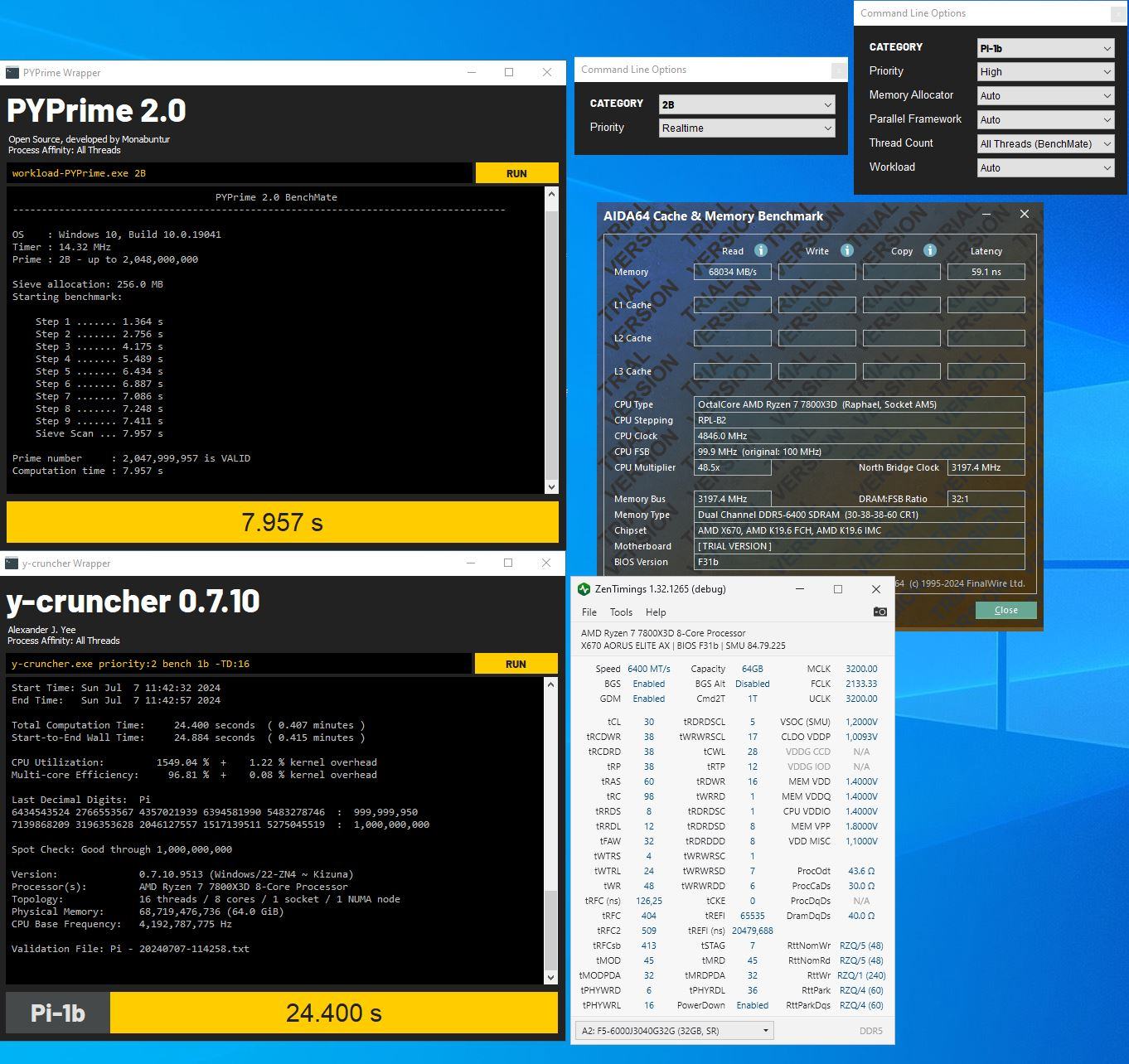Image resolution: width=1129 pixels, height=1064 pixels.
Task: Click the y-cruncher 24.400 s result bar
Action: [x=334, y=1013]
